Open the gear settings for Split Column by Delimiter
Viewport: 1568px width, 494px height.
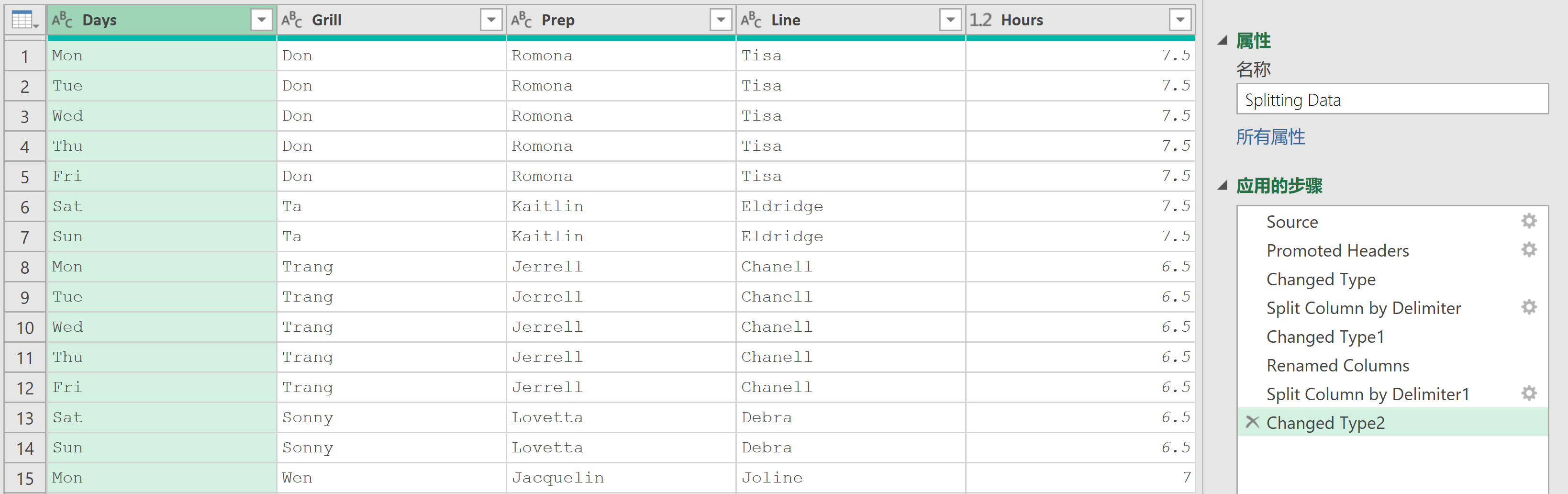(x=1528, y=307)
